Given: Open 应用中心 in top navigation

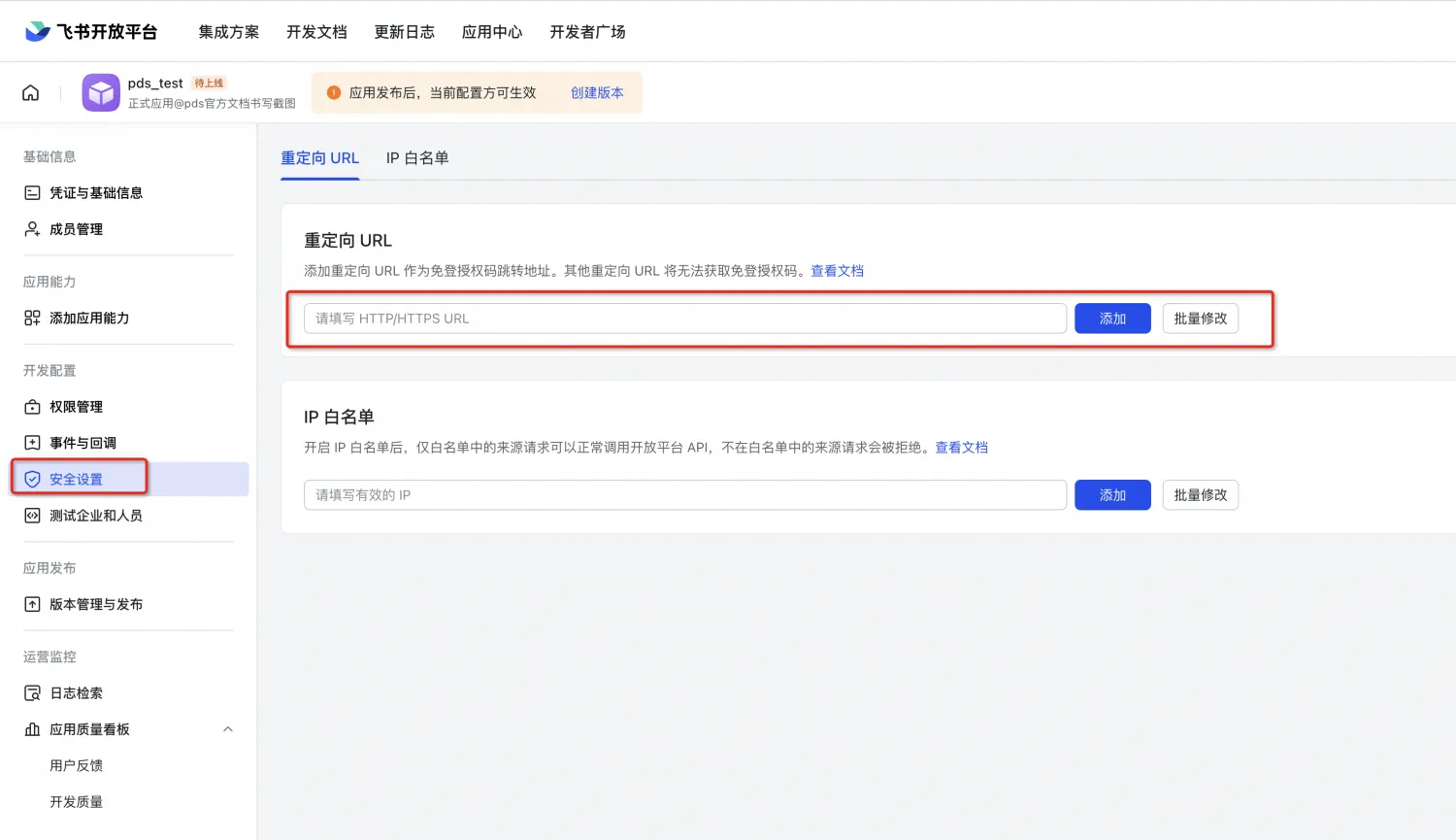Looking at the screenshot, I should point(492,32).
